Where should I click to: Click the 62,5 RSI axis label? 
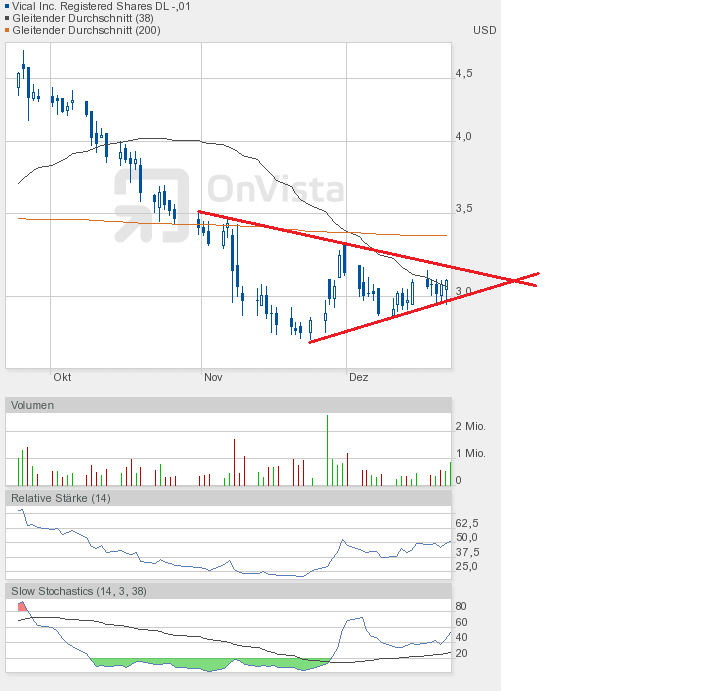(x=467, y=523)
